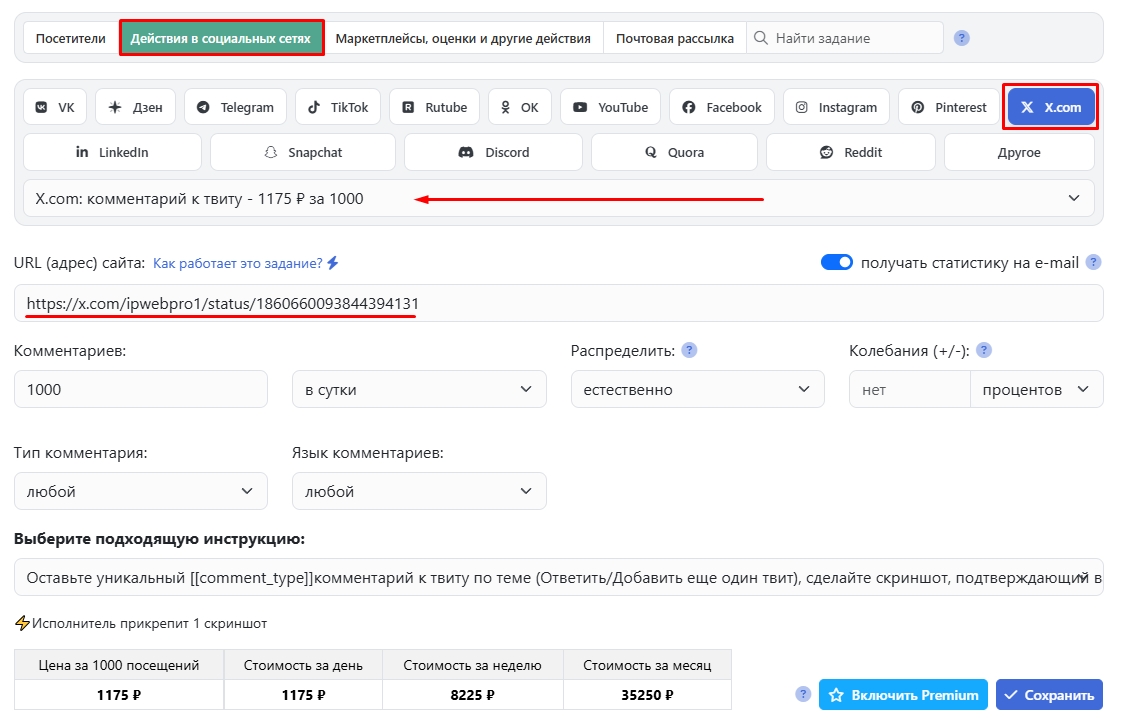The height and width of the screenshot is (718, 1121).
Task: Open the 'в сутки' period dropdown
Action: click(x=419, y=389)
